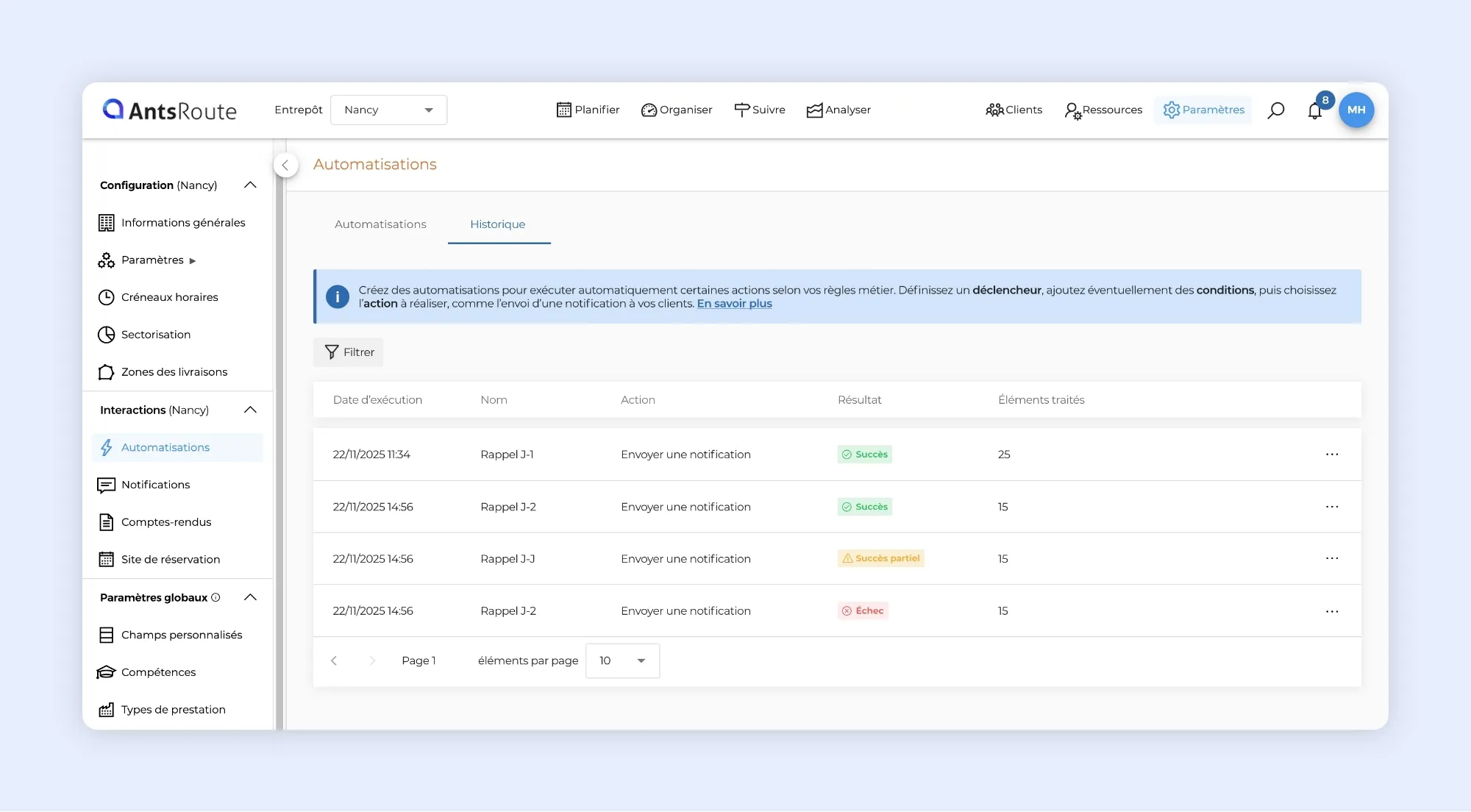The height and width of the screenshot is (812, 1471).
Task: Click blue info icon in banner
Action: pyautogui.click(x=338, y=297)
